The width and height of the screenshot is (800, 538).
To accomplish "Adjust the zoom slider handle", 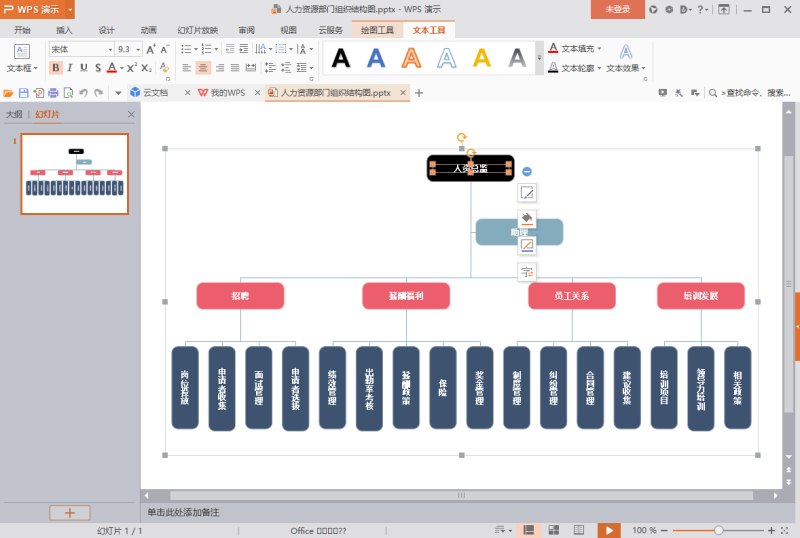I will 718,530.
